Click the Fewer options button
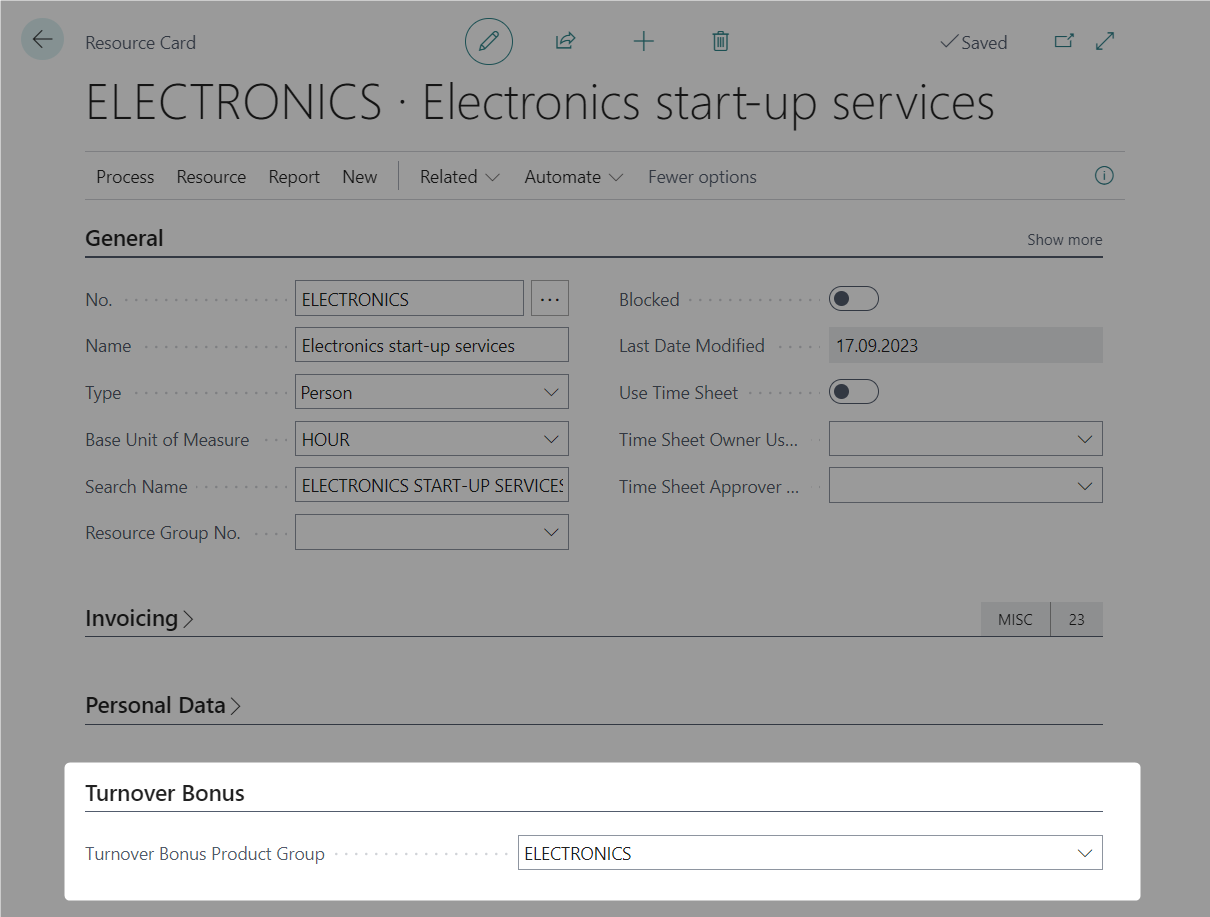The image size is (1210, 917). [702, 177]
